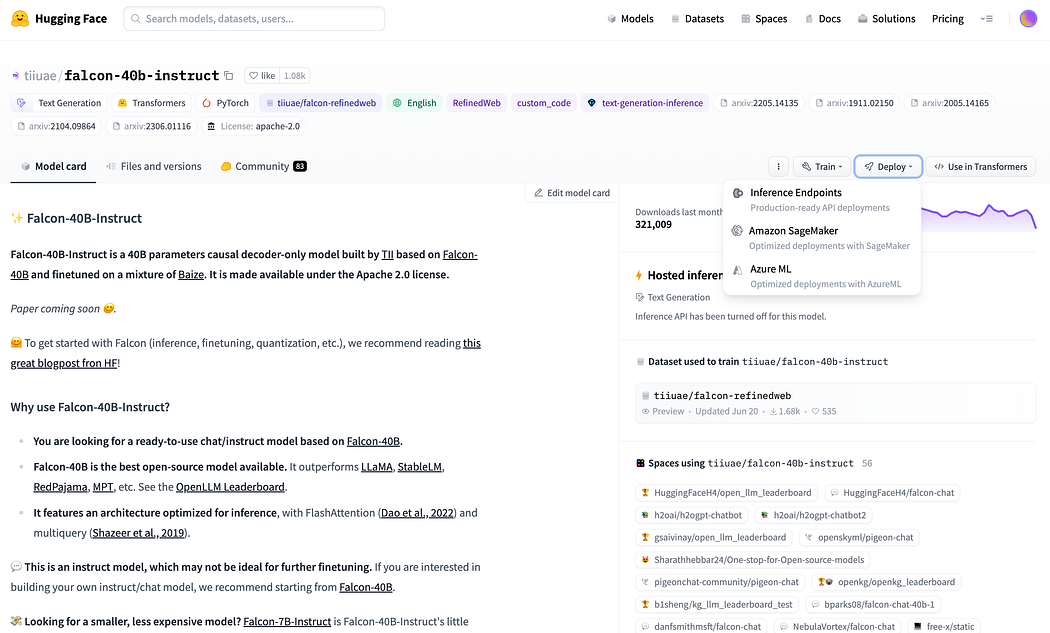Click the English language tag
1050x633 pixels.
tap(415, 103)
